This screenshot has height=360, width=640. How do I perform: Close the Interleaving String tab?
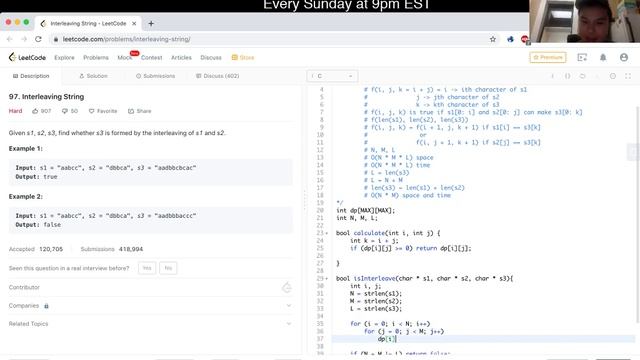pos(134,24)
